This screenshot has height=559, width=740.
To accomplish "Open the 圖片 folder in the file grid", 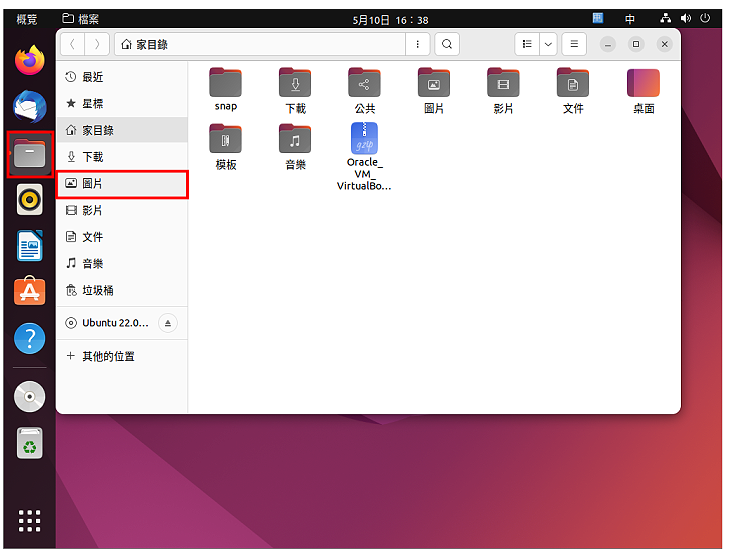I will tap(434, 91).
